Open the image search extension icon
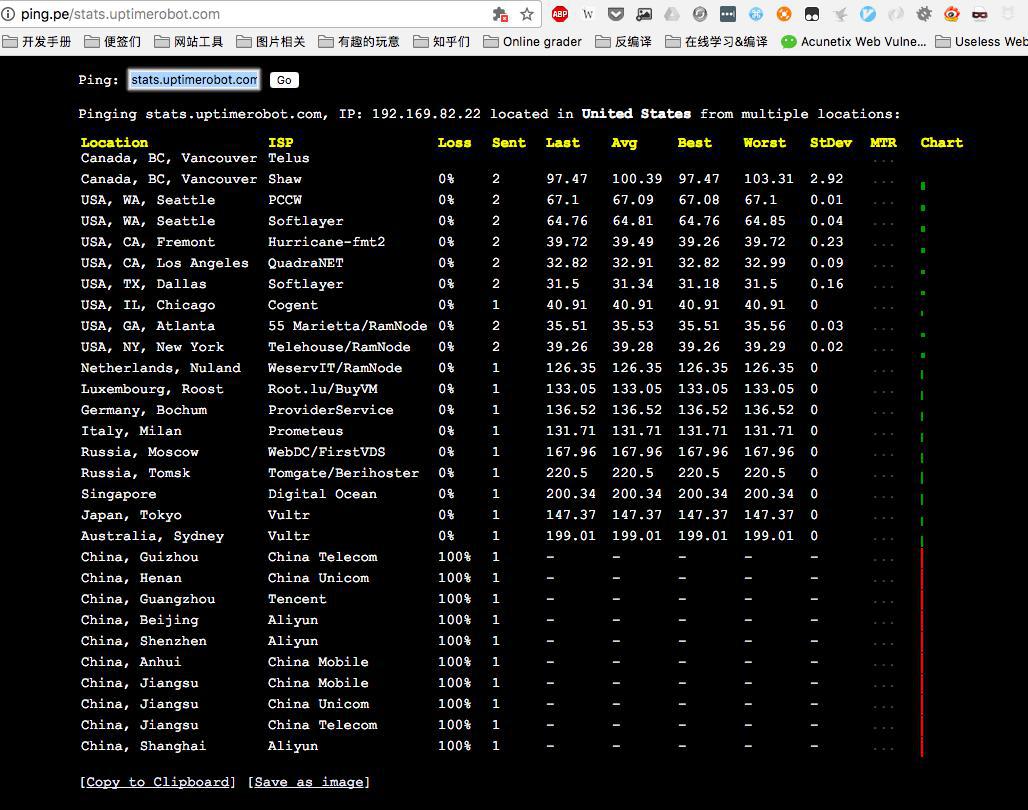Image resolution: width=1028 pixels, height=810 pixels. (x=644, y=14)
